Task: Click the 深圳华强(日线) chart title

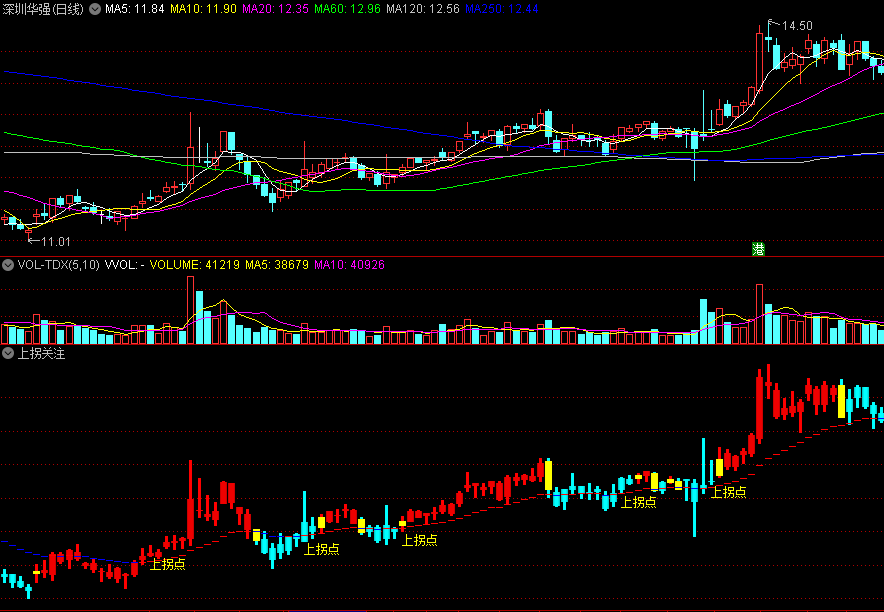Action: tap(43, 9)
